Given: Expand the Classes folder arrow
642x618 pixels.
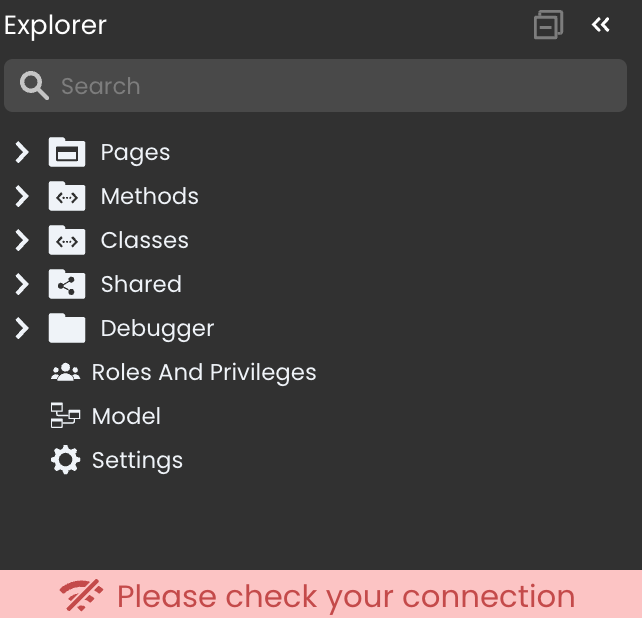Looking at the screenshot, I should click(x=22, y=240).
